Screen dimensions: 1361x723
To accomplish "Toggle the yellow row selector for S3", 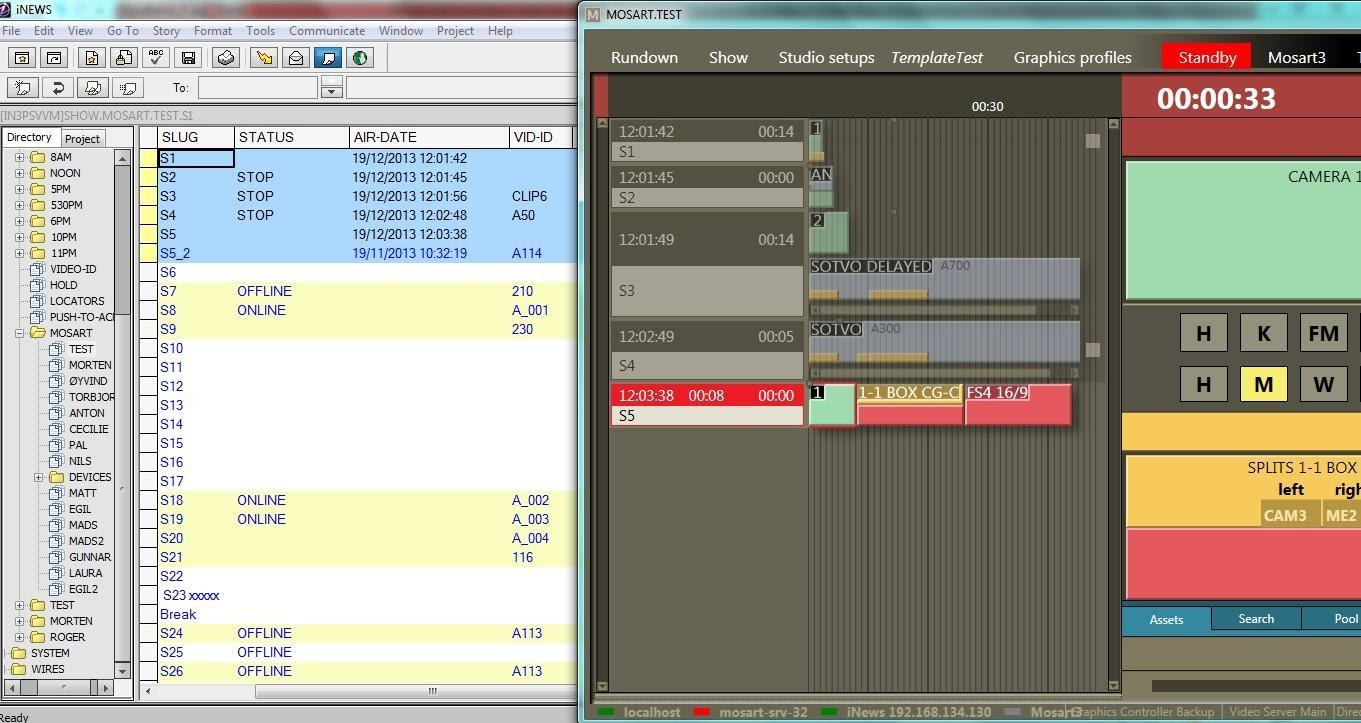I will point(148,196).
